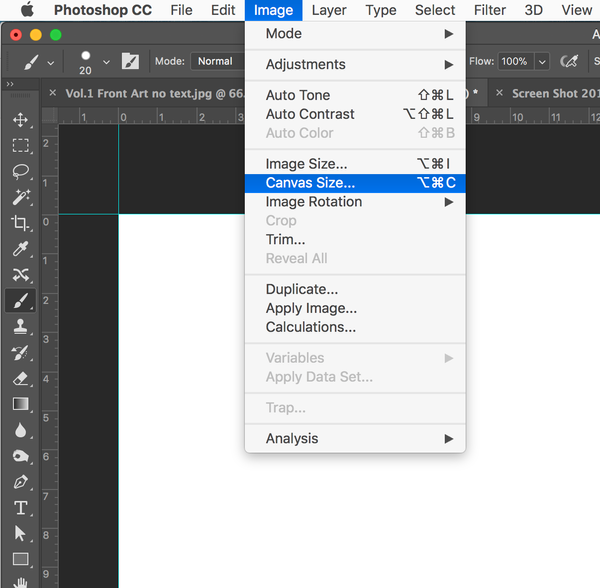This screenshot has width=600, height=588.
Task: Choose Calculations entry
Action: tap(355, 327)
